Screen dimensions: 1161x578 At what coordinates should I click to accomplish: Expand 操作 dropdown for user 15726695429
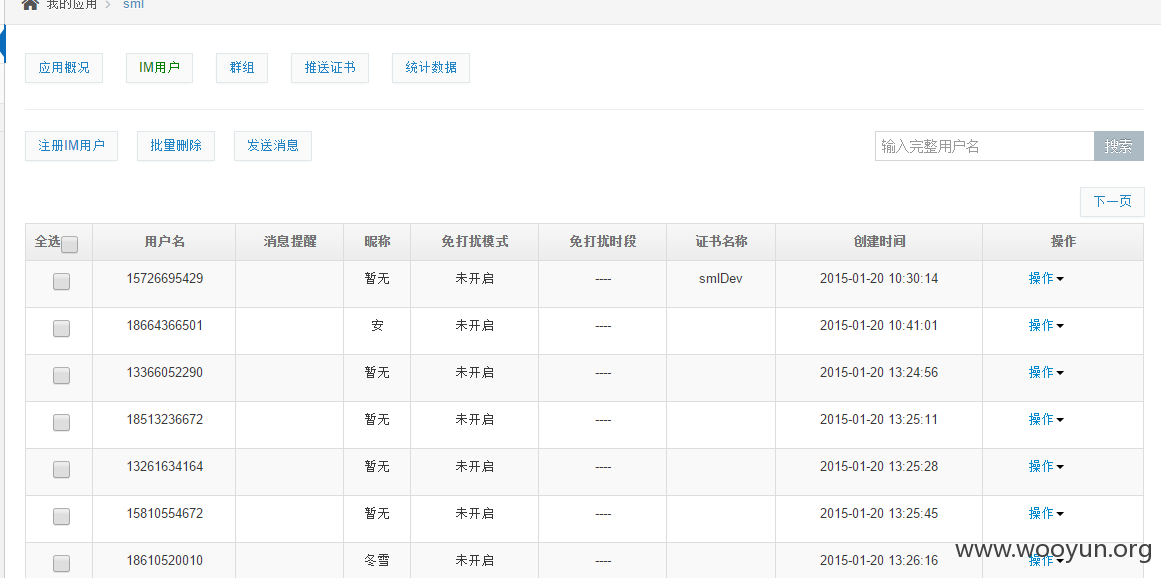(1046, 278)
